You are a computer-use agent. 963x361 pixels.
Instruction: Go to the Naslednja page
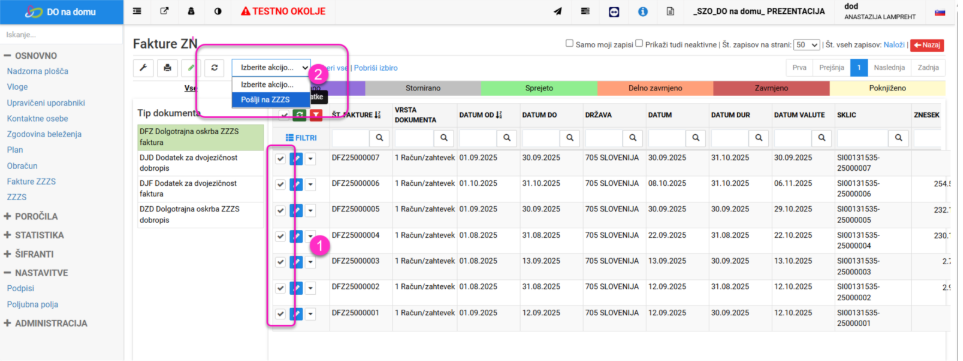[x=889, y=68]
